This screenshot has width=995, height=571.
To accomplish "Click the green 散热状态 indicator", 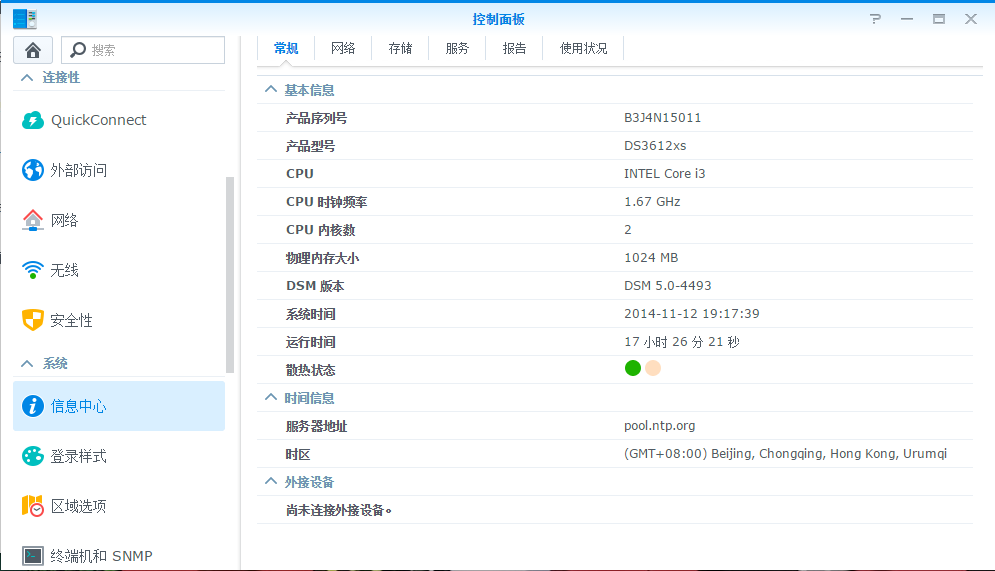I will (x=632, y=368).
